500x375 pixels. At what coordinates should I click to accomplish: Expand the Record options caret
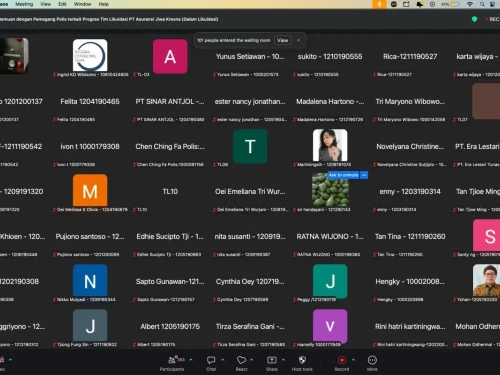pos(353,360)
